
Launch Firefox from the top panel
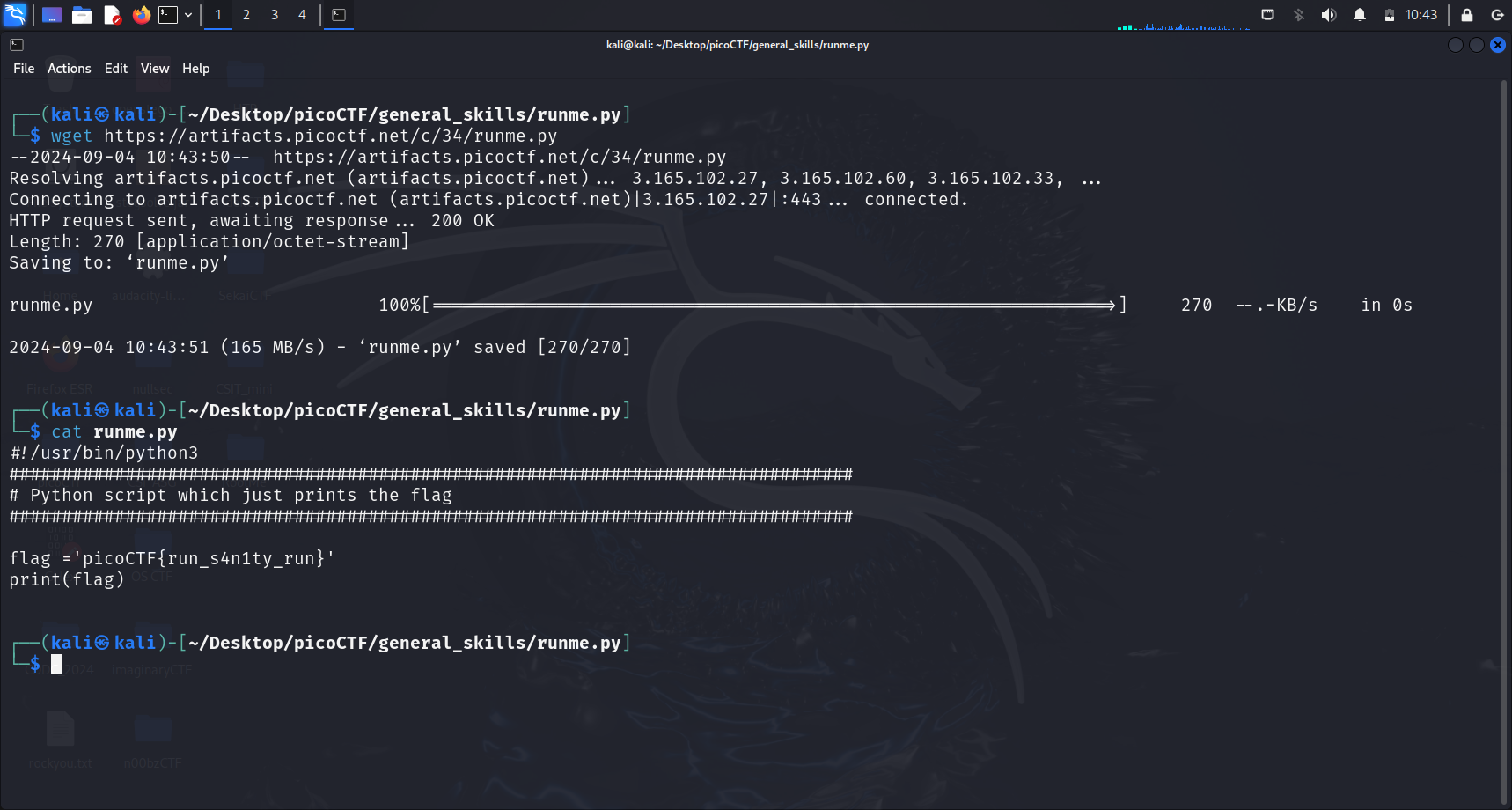(141, 15)
